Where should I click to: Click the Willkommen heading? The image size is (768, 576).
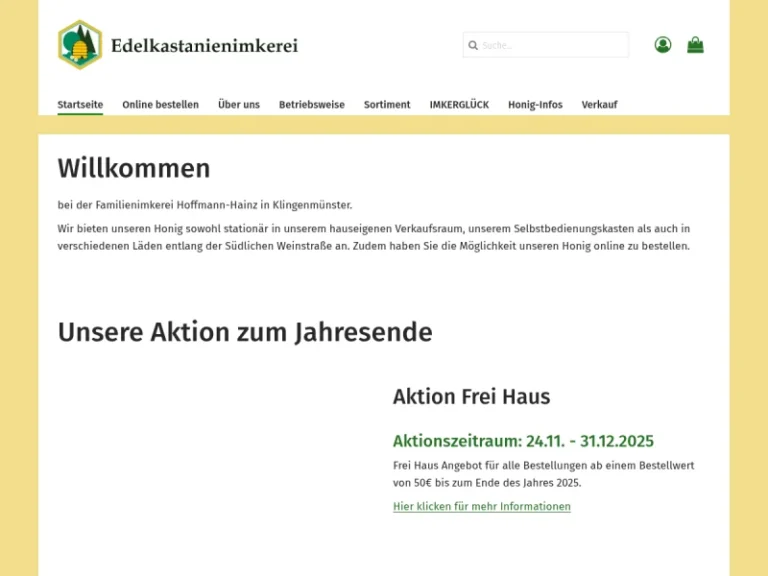[134, 168]
